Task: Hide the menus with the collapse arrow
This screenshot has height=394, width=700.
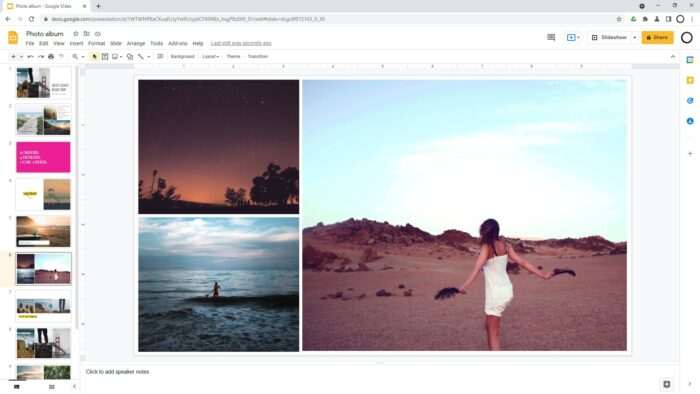Action: (673, 57)
